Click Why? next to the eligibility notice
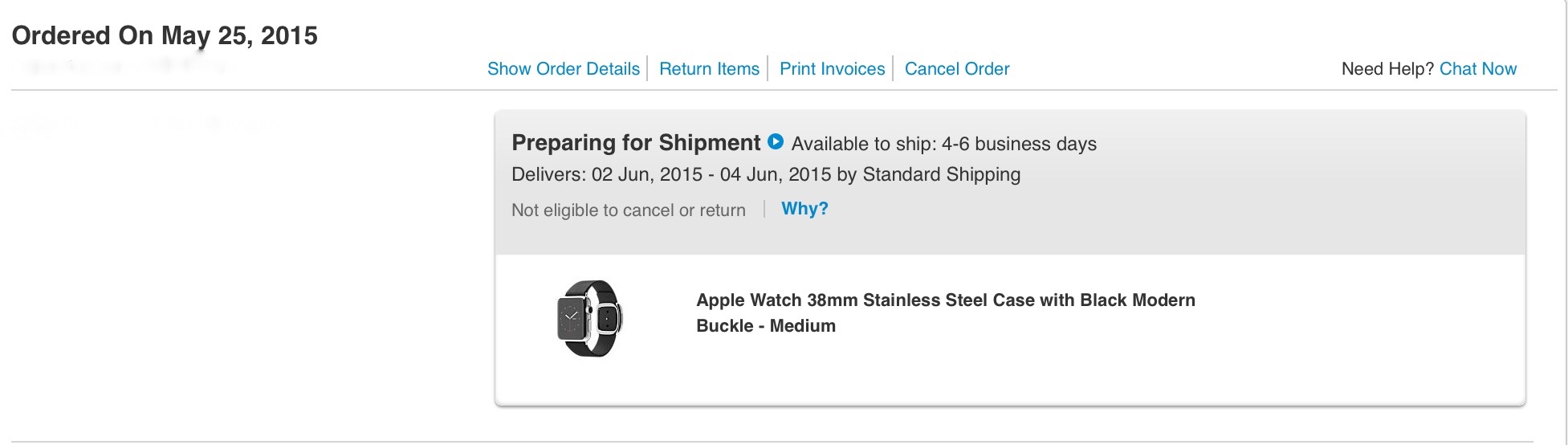Screen dimensions: 1568x445 pos(804,209)
